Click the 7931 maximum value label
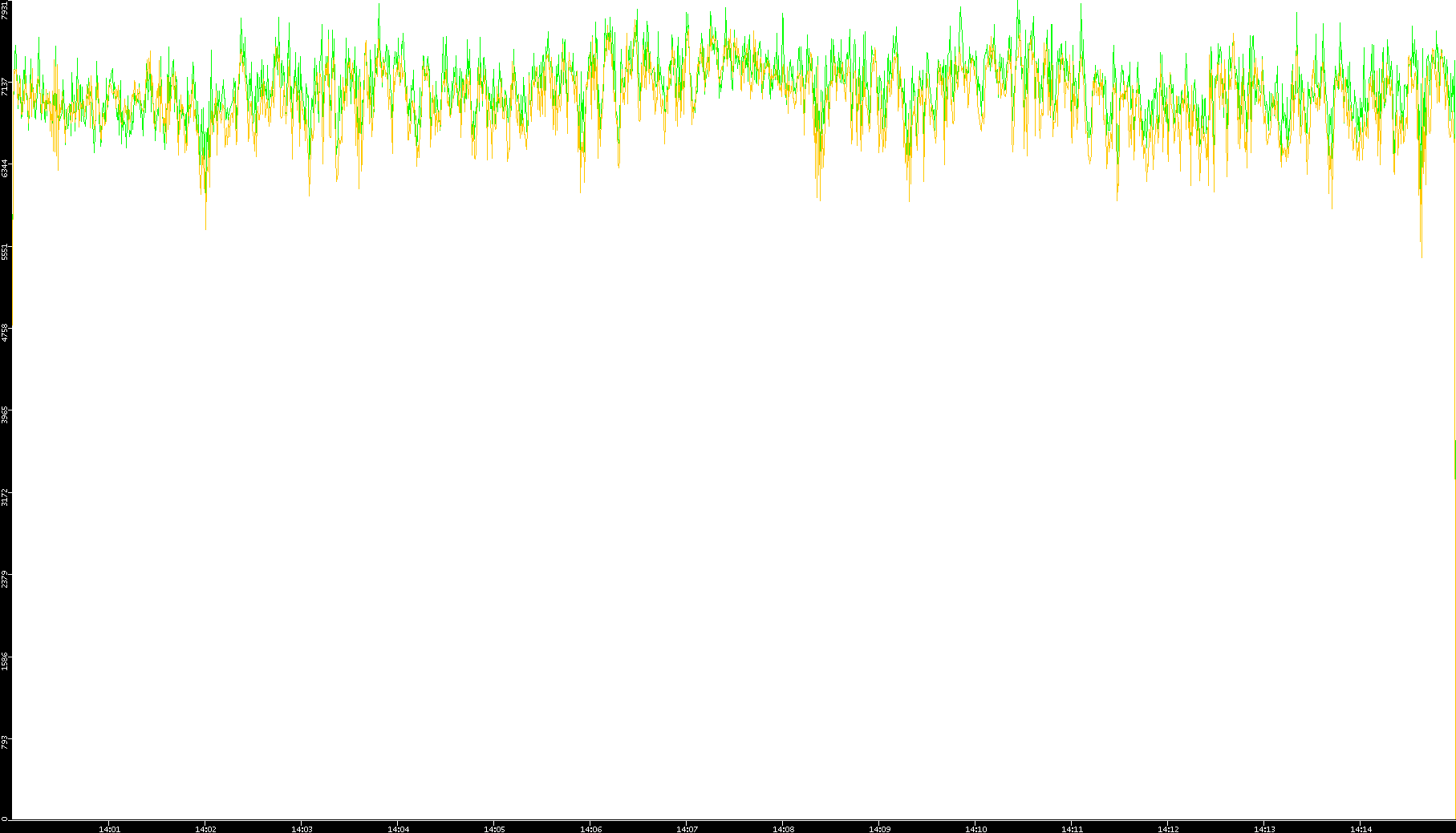 6,11
